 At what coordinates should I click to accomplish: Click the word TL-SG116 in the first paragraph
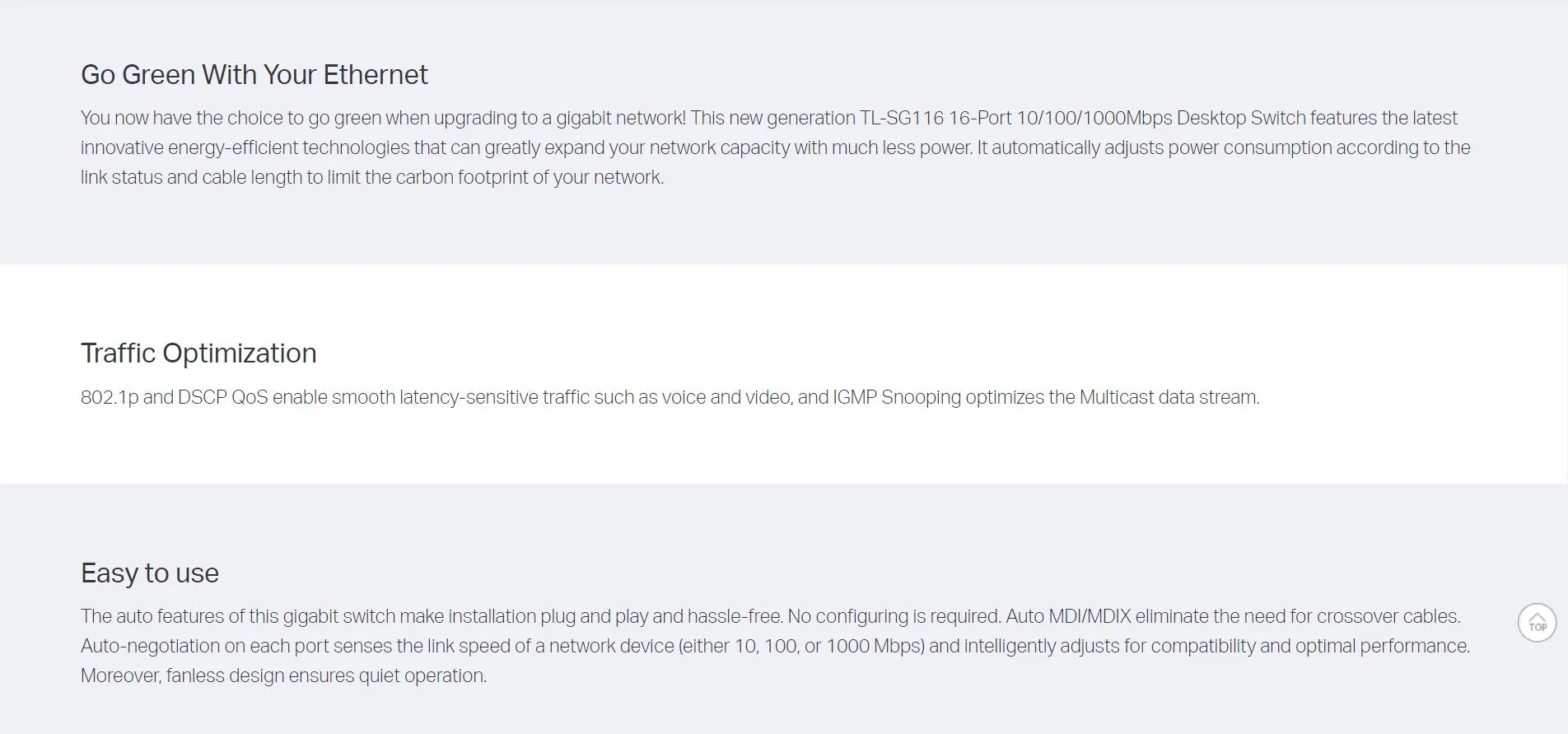click(x=902, y=118)
